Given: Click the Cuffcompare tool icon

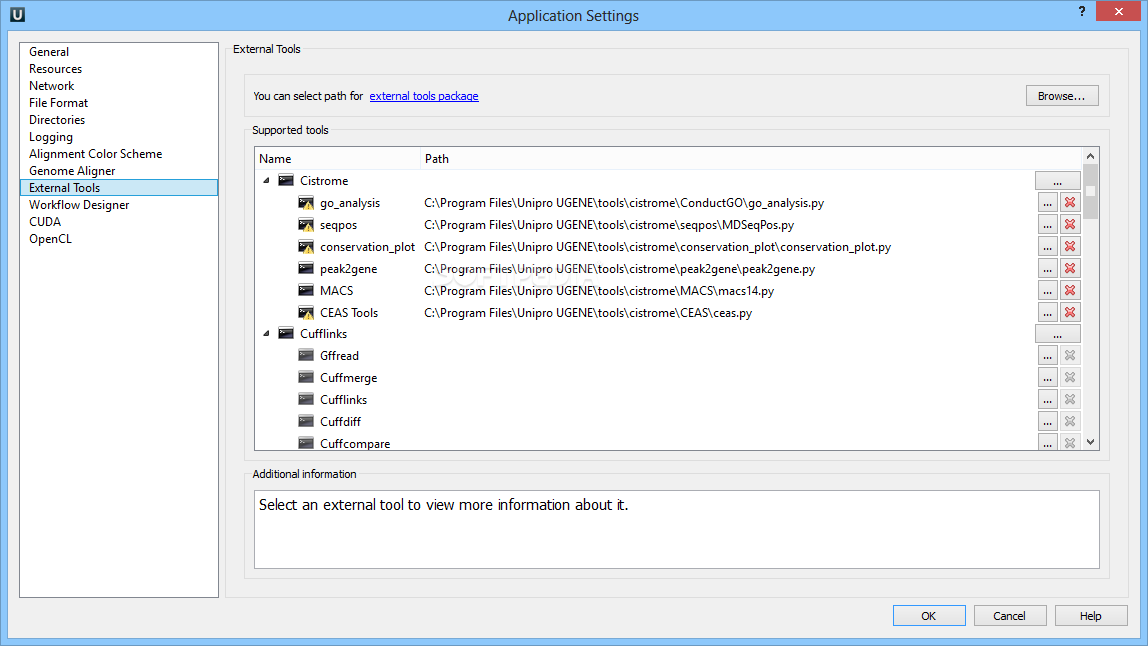Looking at the screenshot, I should [306, 442].
